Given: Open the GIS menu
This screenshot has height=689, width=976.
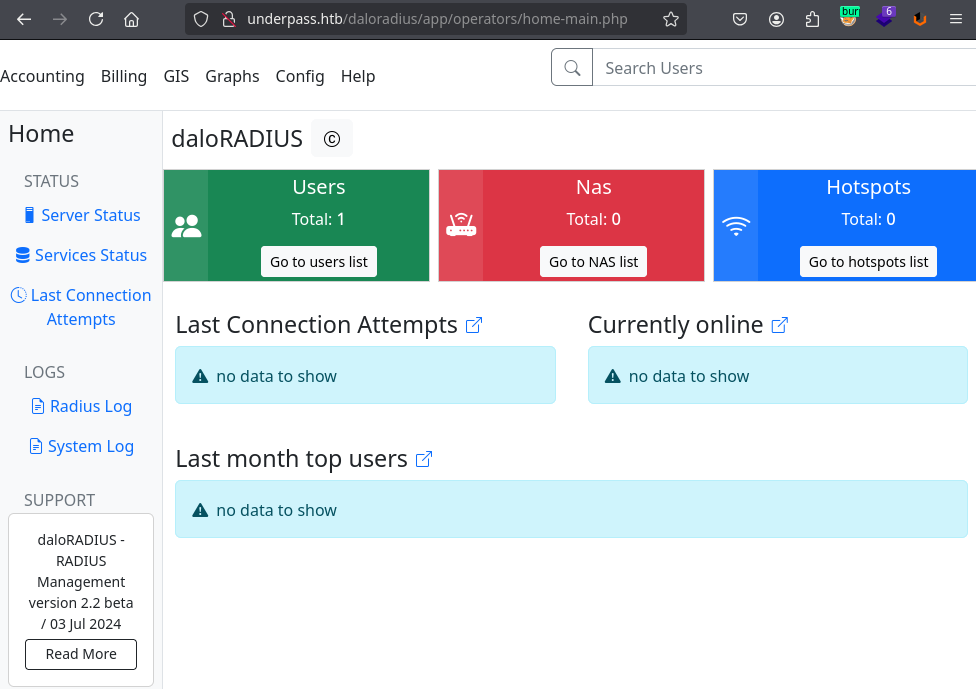Looking at the screenshot, I should point(176,76).
